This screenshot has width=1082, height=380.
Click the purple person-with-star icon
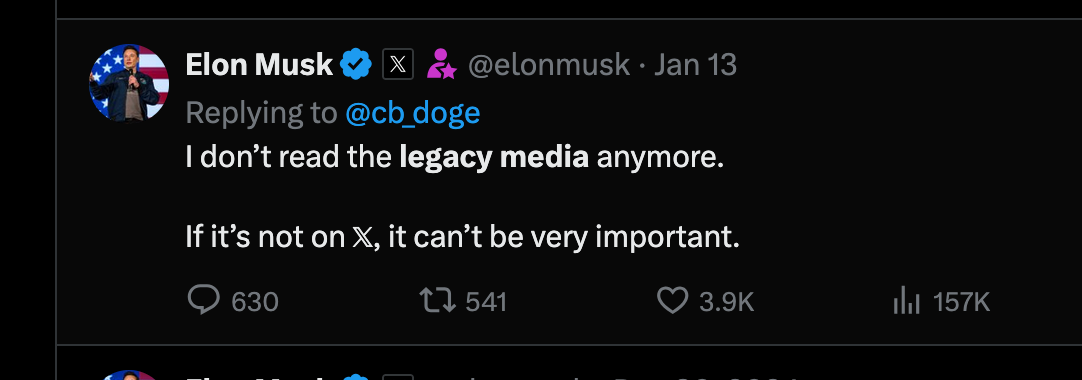[x=441, y=65]
